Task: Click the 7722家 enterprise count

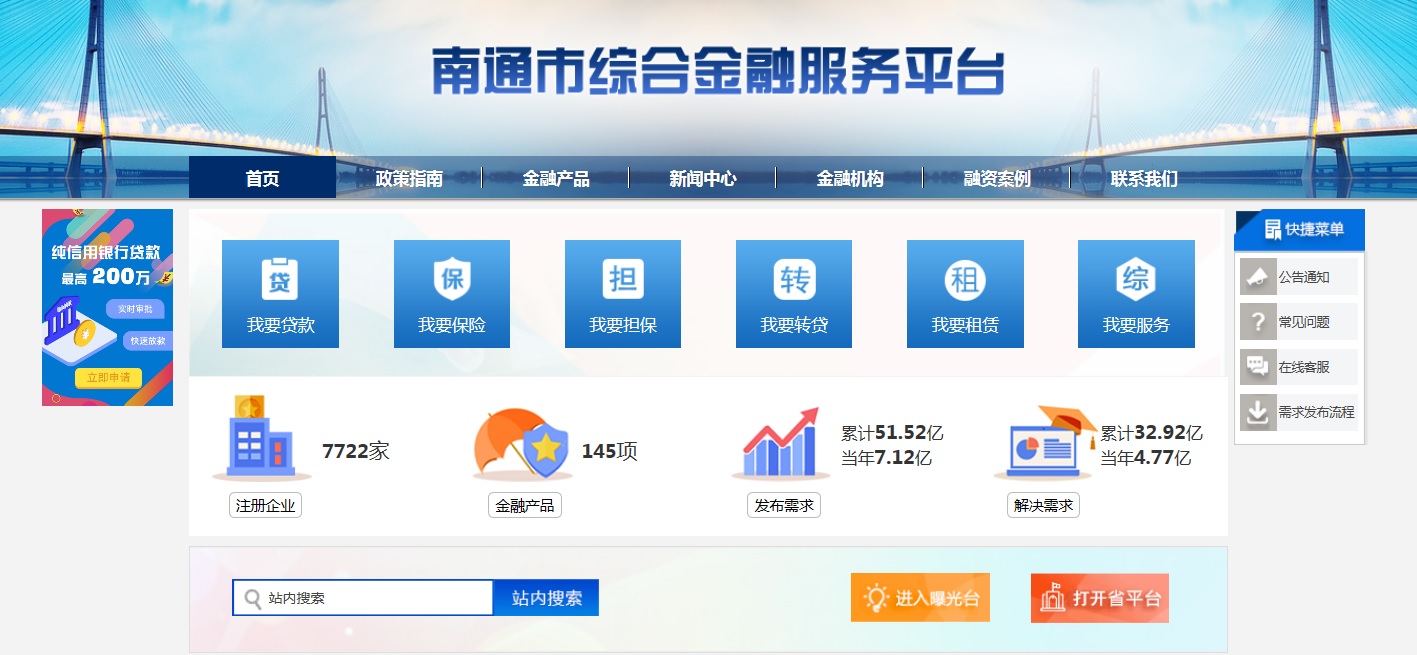Action: click(356, 451)
